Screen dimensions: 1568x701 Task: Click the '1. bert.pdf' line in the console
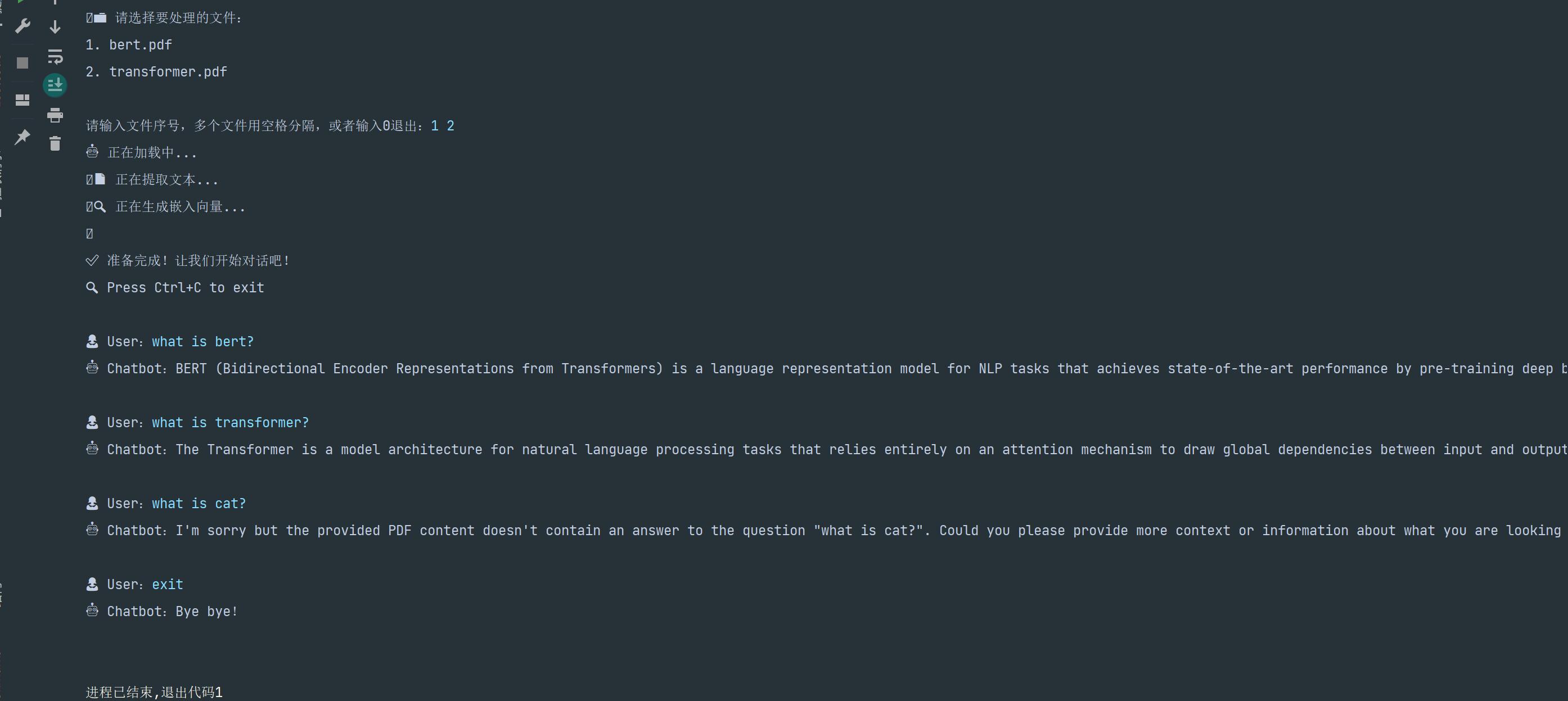128,45
